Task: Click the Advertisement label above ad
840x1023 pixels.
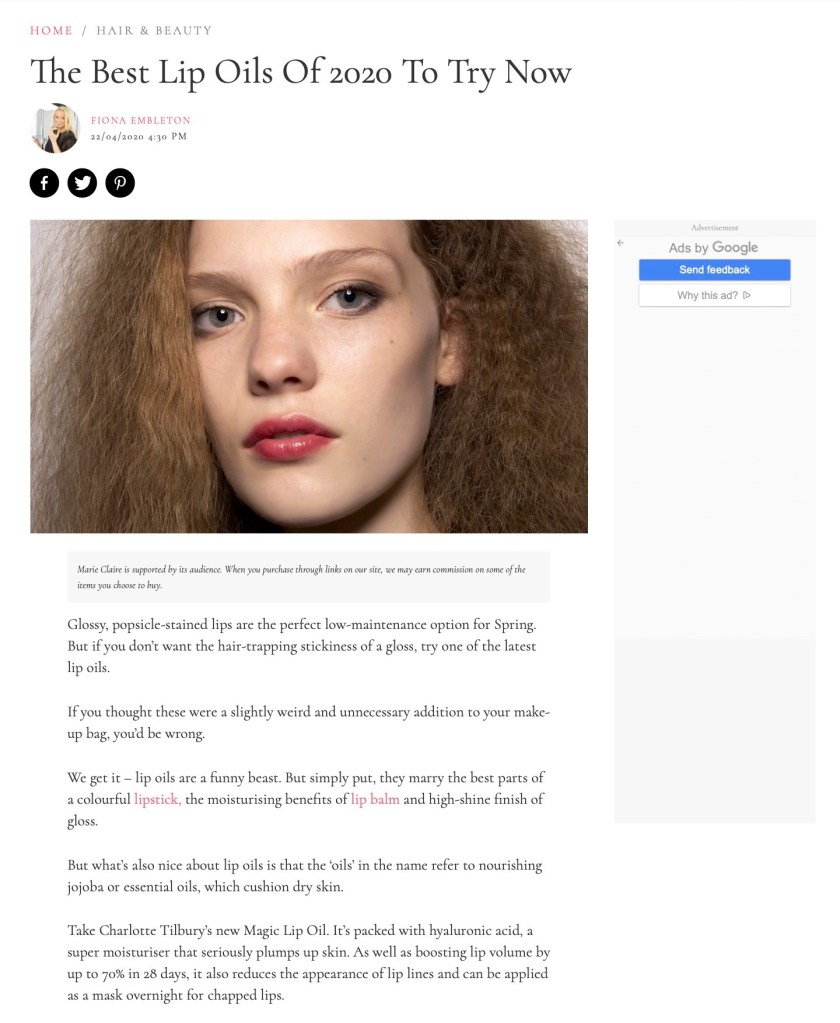Action: coord(715,228)
